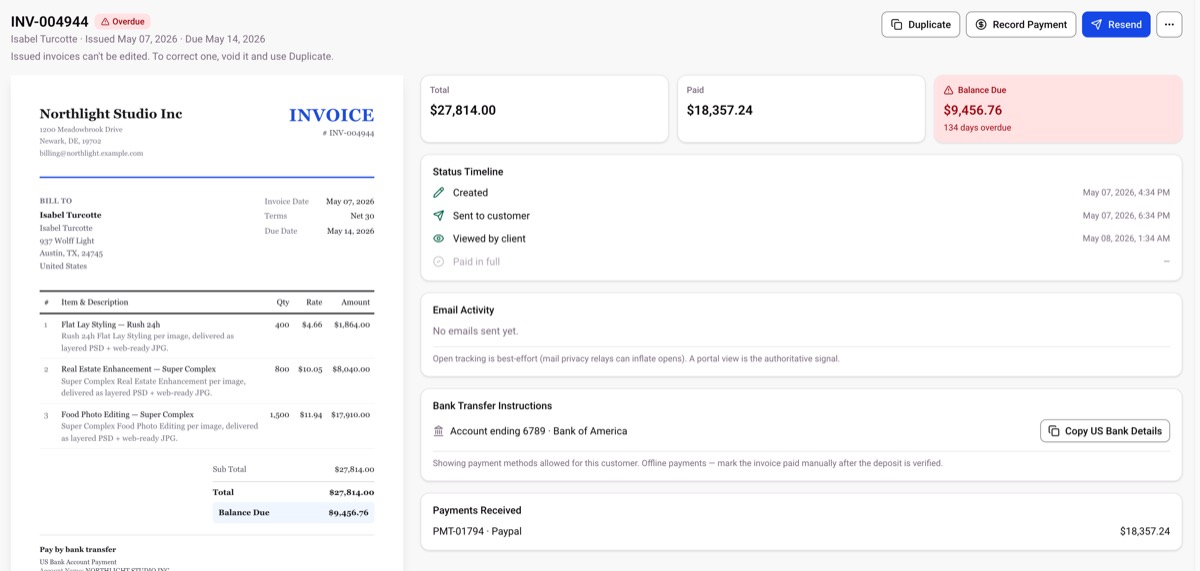Click the $9,456.76 Balance Due amount
1200x571 pixels.
pyautogui.click(x=973, y=110)
